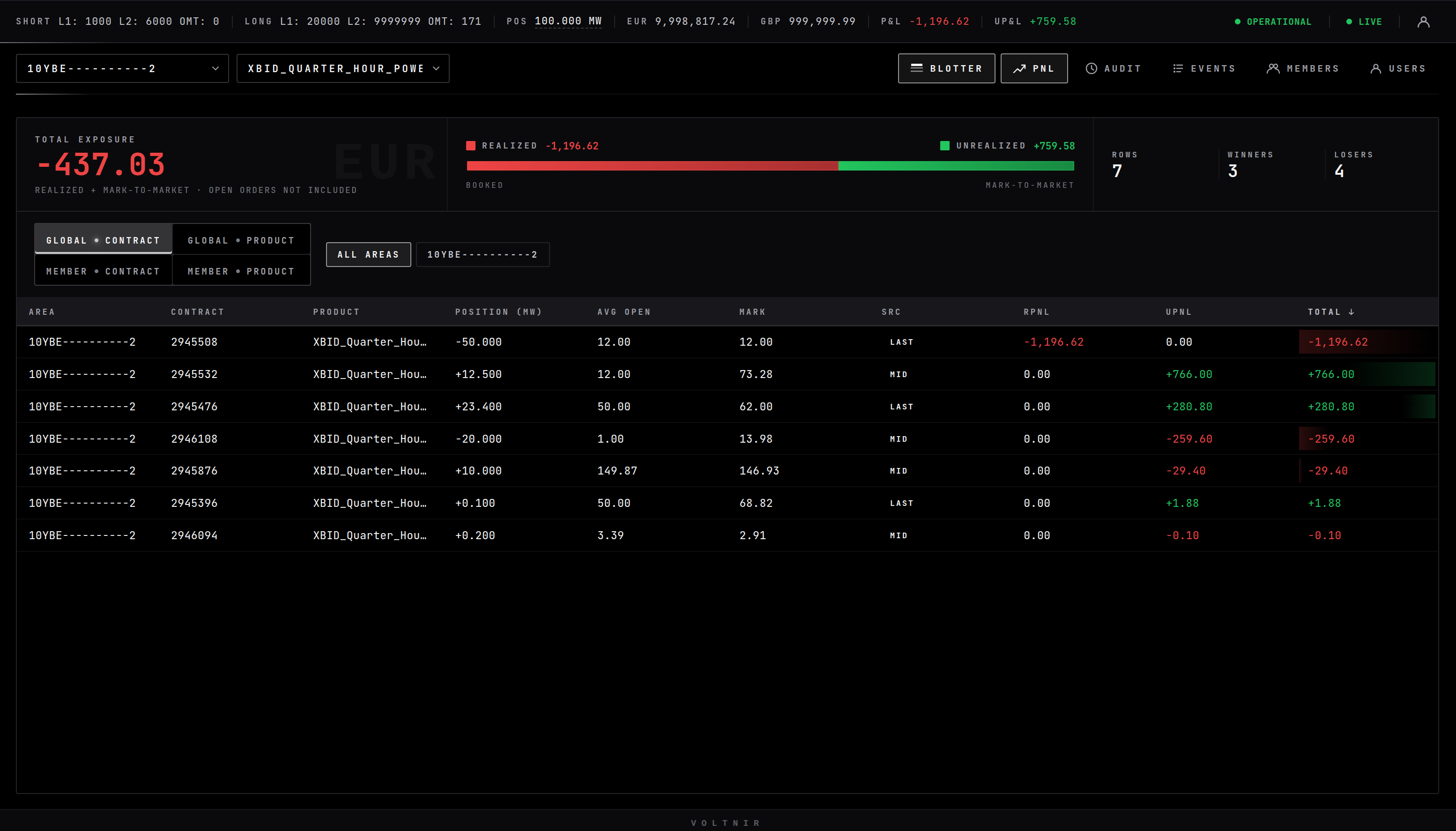
Task: Select the Audit clock icon
Action: pos(1091,68)
